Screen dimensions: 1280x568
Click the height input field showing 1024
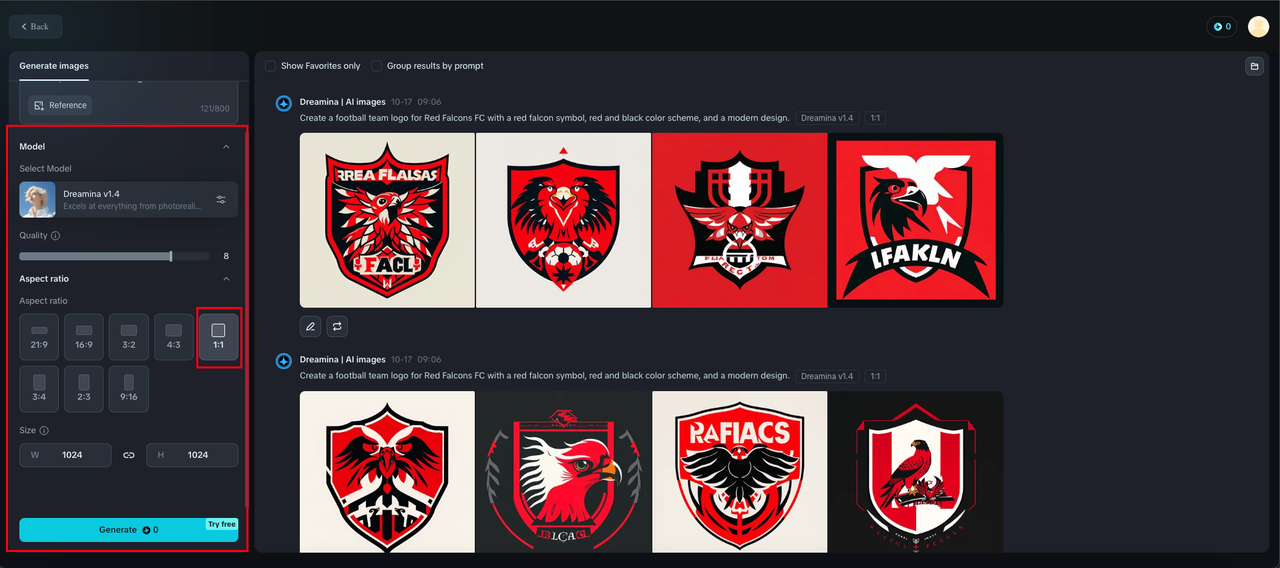point(192,455)
